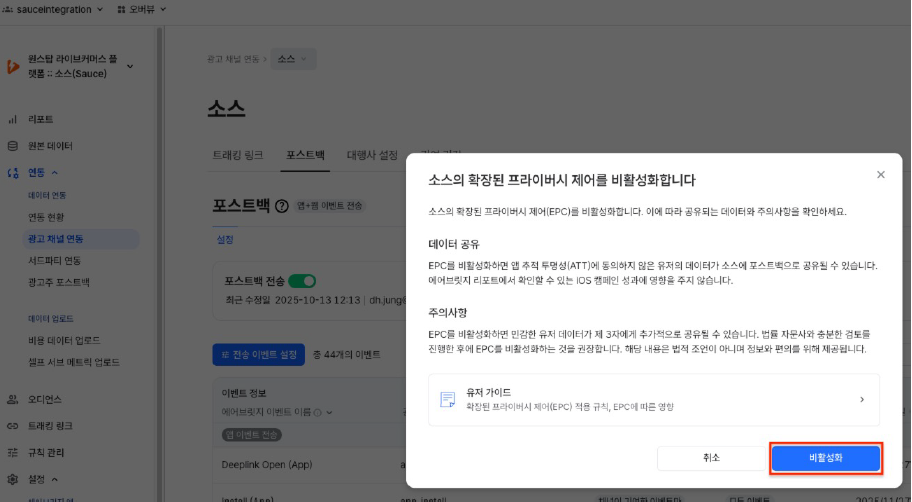Open the 소스 breadcrumb dropdown
The width and height of the screenshot is (912, 502).
[x=293, y=59]
